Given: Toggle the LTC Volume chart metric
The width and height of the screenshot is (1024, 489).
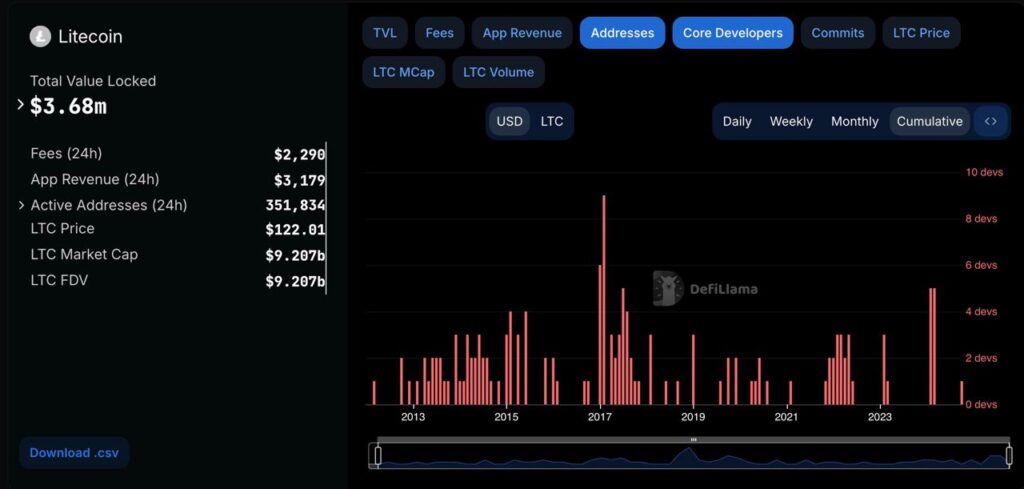Looking at the screenshot, I should (498, 72).
